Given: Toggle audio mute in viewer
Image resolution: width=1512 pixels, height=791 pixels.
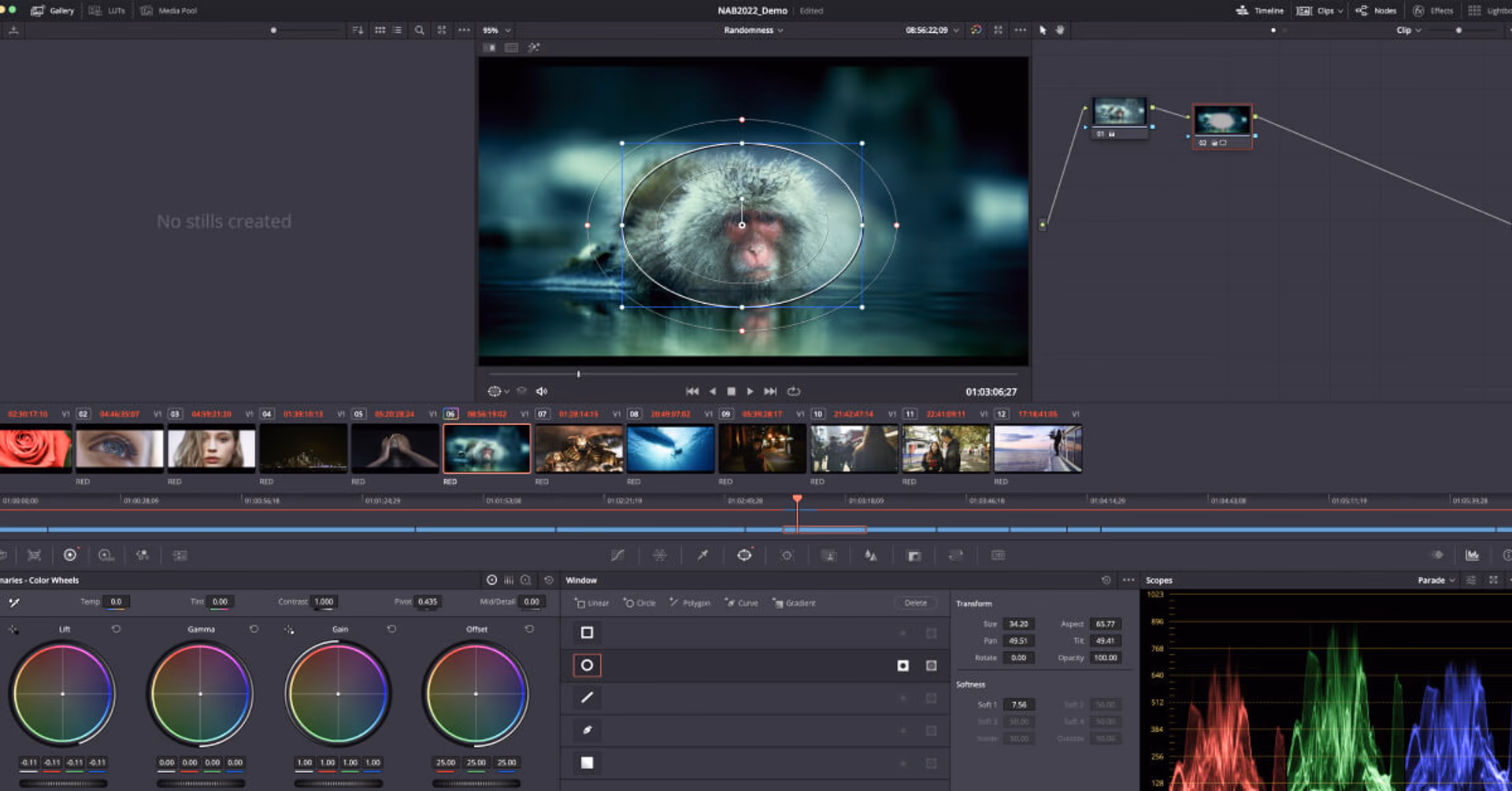Looking at the screenshot, I should pos(542,391).
